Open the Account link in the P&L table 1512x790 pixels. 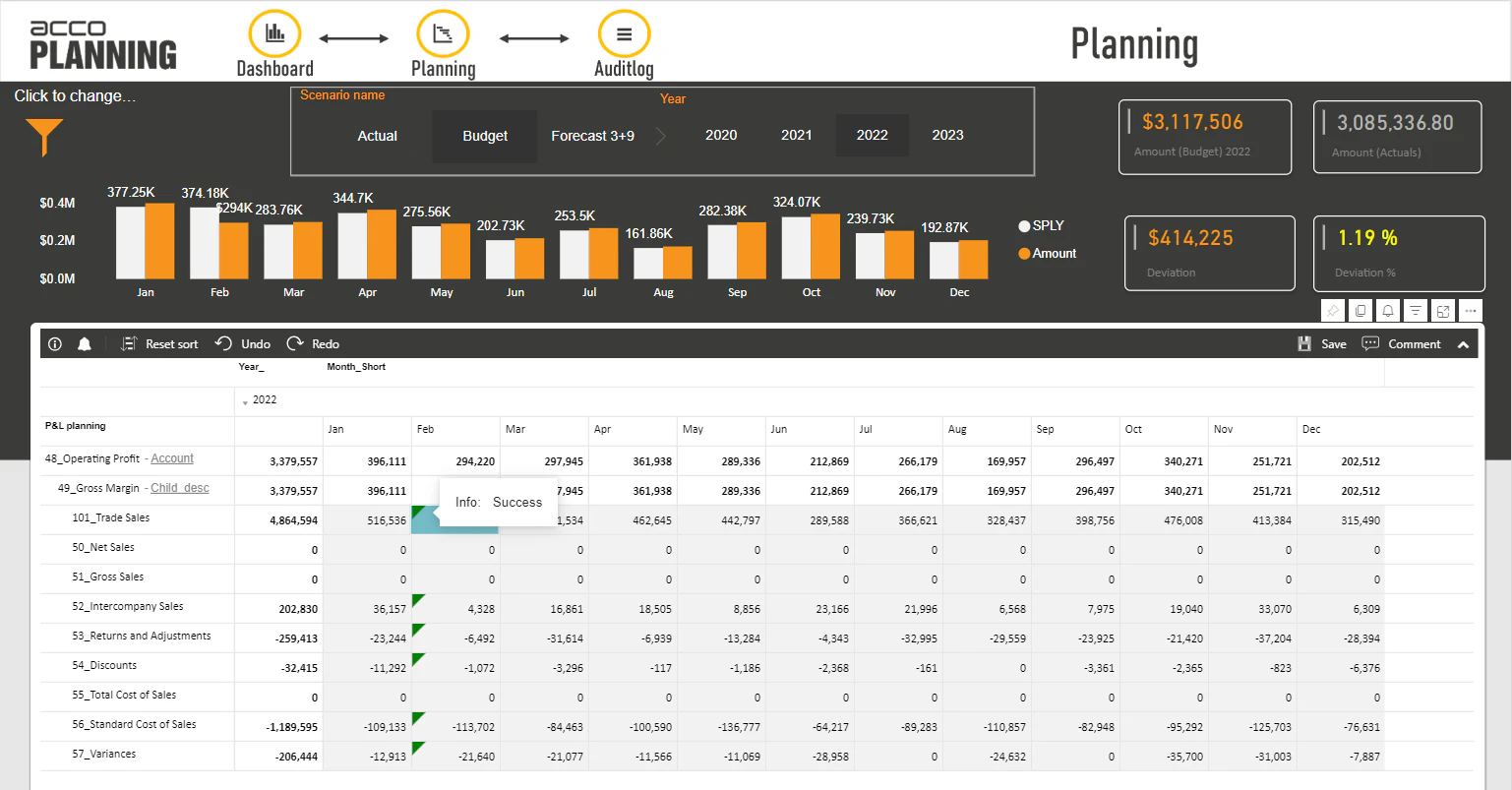point(172,457)
